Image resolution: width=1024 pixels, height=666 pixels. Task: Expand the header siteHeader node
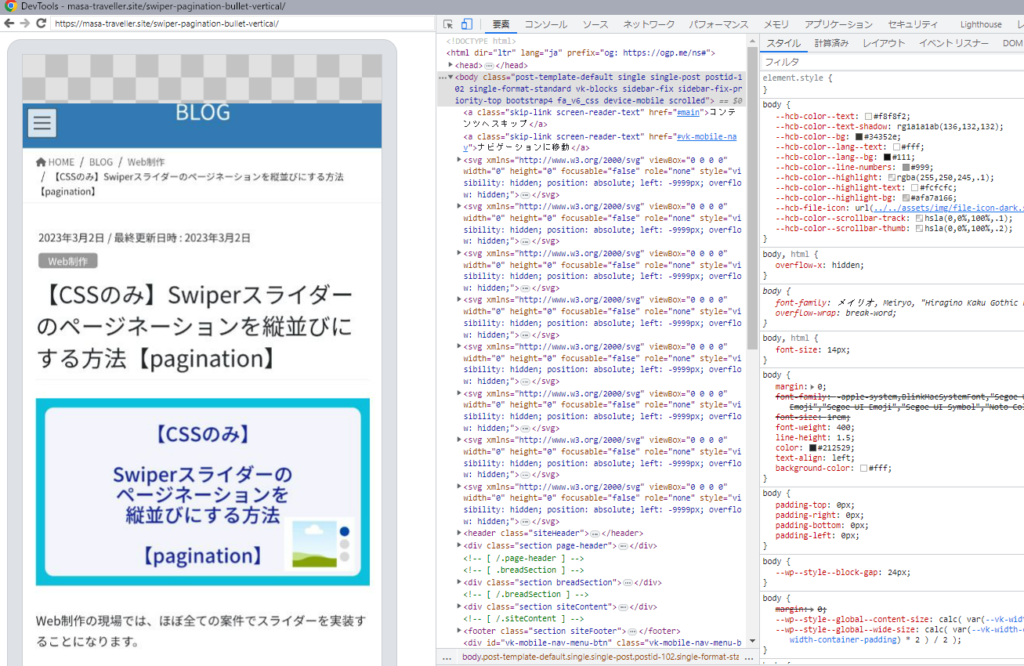click(x=459, y=533)
